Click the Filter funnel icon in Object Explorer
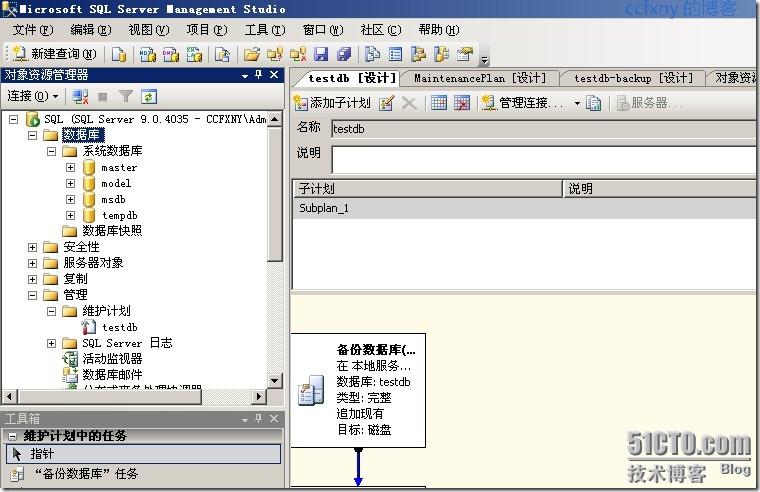The image size is (760, 492). point(126,96)
